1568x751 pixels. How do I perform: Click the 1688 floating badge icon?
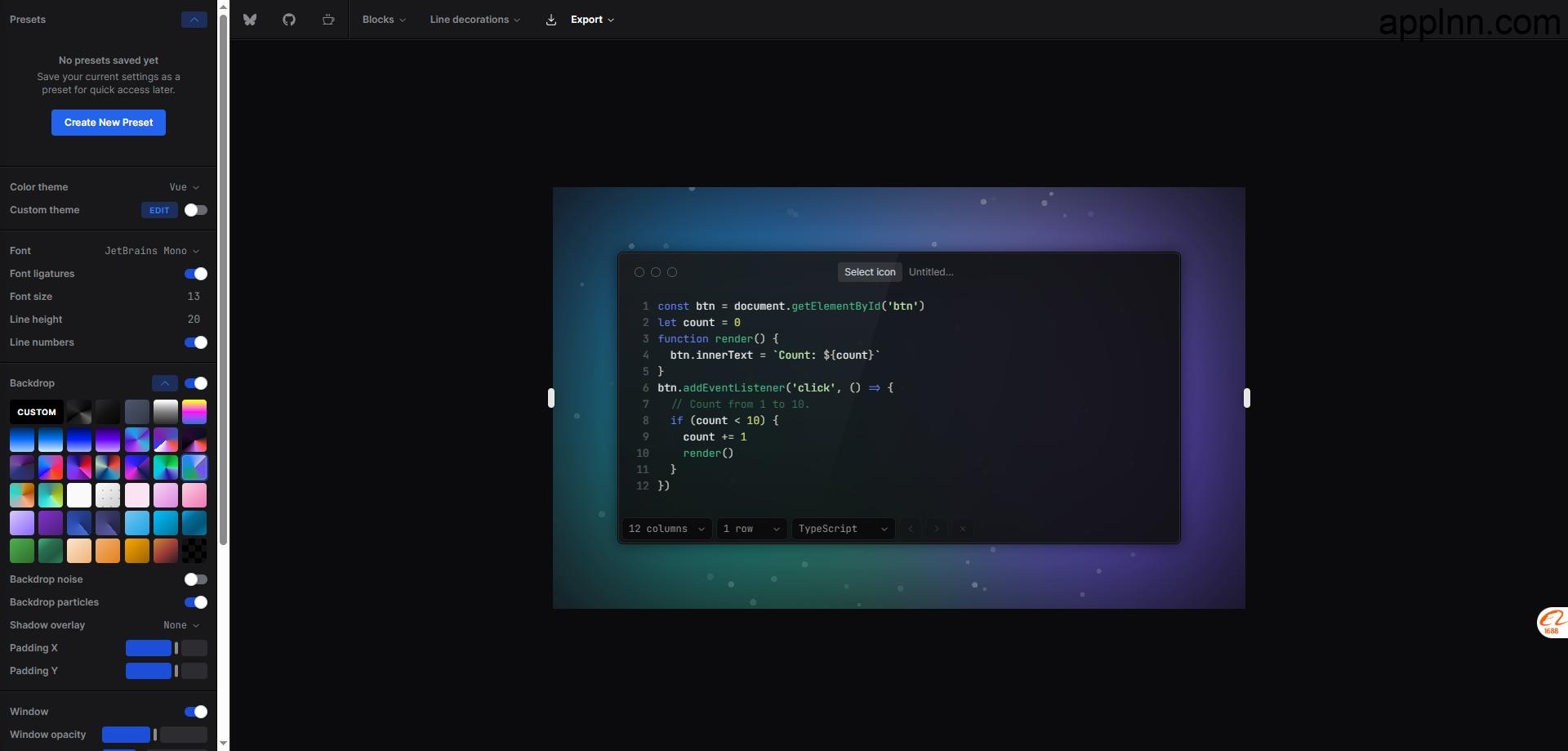coord(1552,622)
